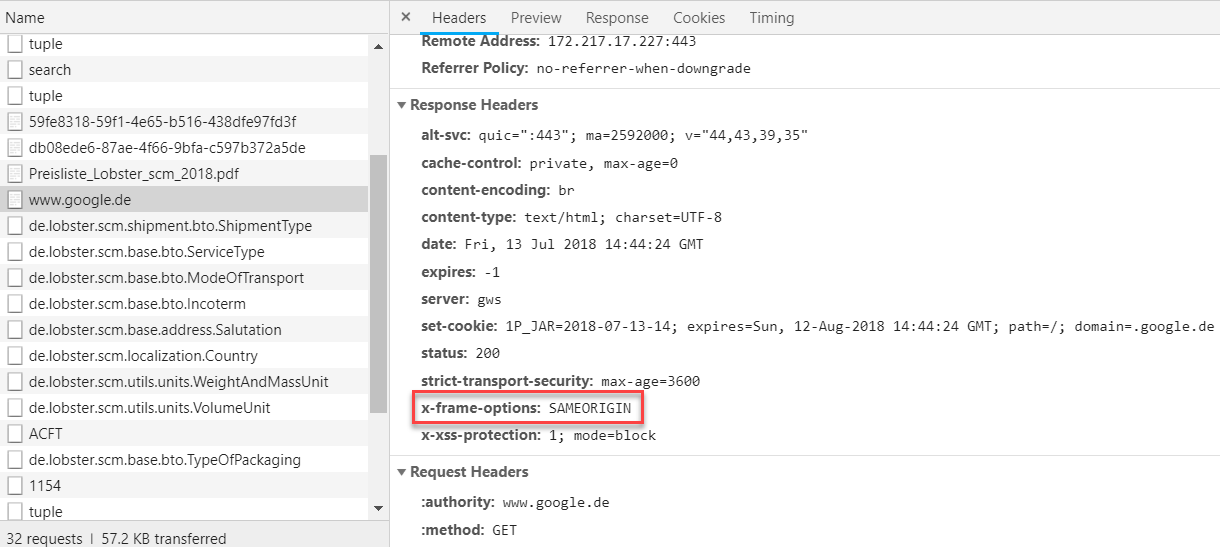Click file icon next to Preisliste_Lobster_scm_2018.pdf
The height and width of the screenshot is (547, 1220).
15,174
